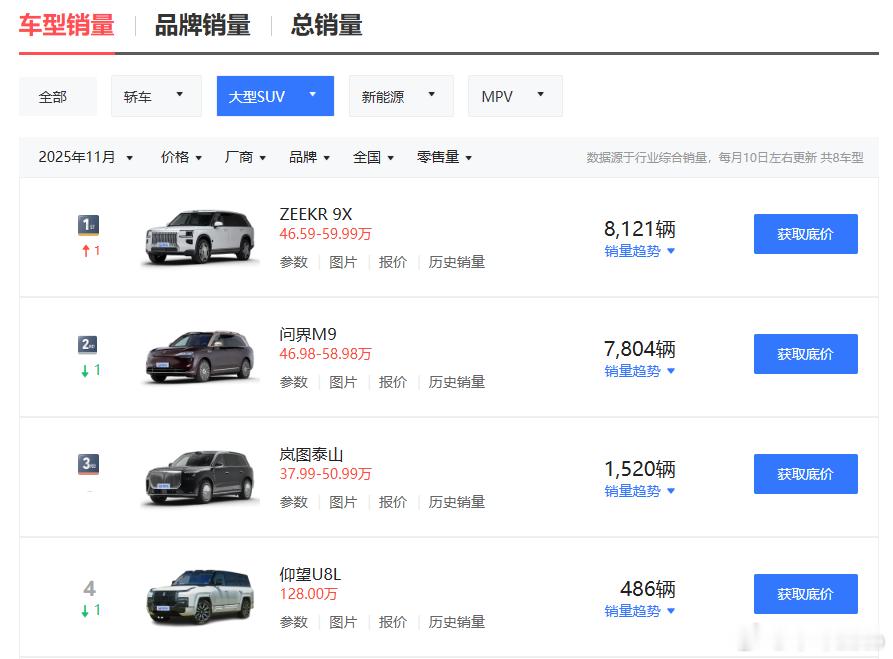Open the 厂商 manufacturer filter
The width and height of the screenshot is (893, 659).
244,157
